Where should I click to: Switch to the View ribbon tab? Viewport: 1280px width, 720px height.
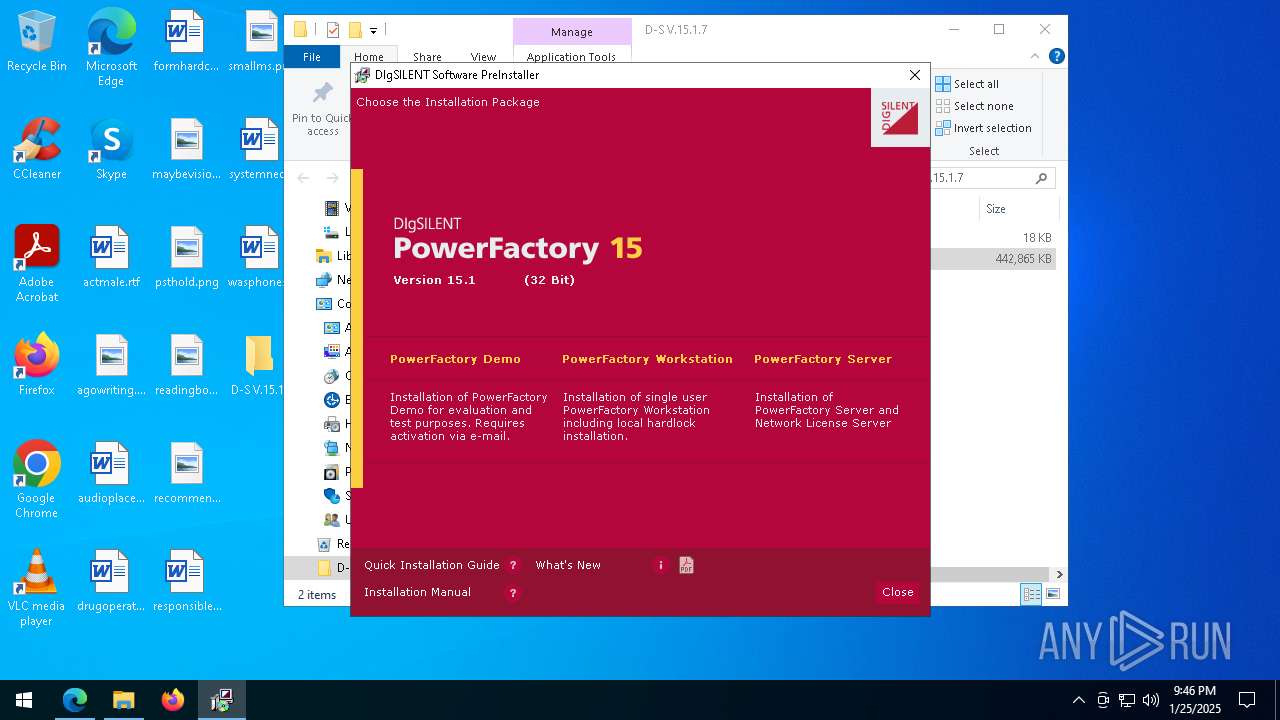click(483, 57)
